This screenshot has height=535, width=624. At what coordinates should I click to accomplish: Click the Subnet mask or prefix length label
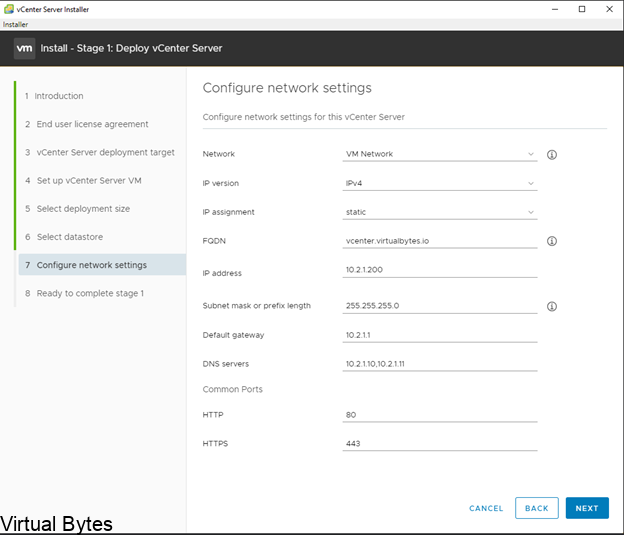pyautogui.click(x=257, y=306)
